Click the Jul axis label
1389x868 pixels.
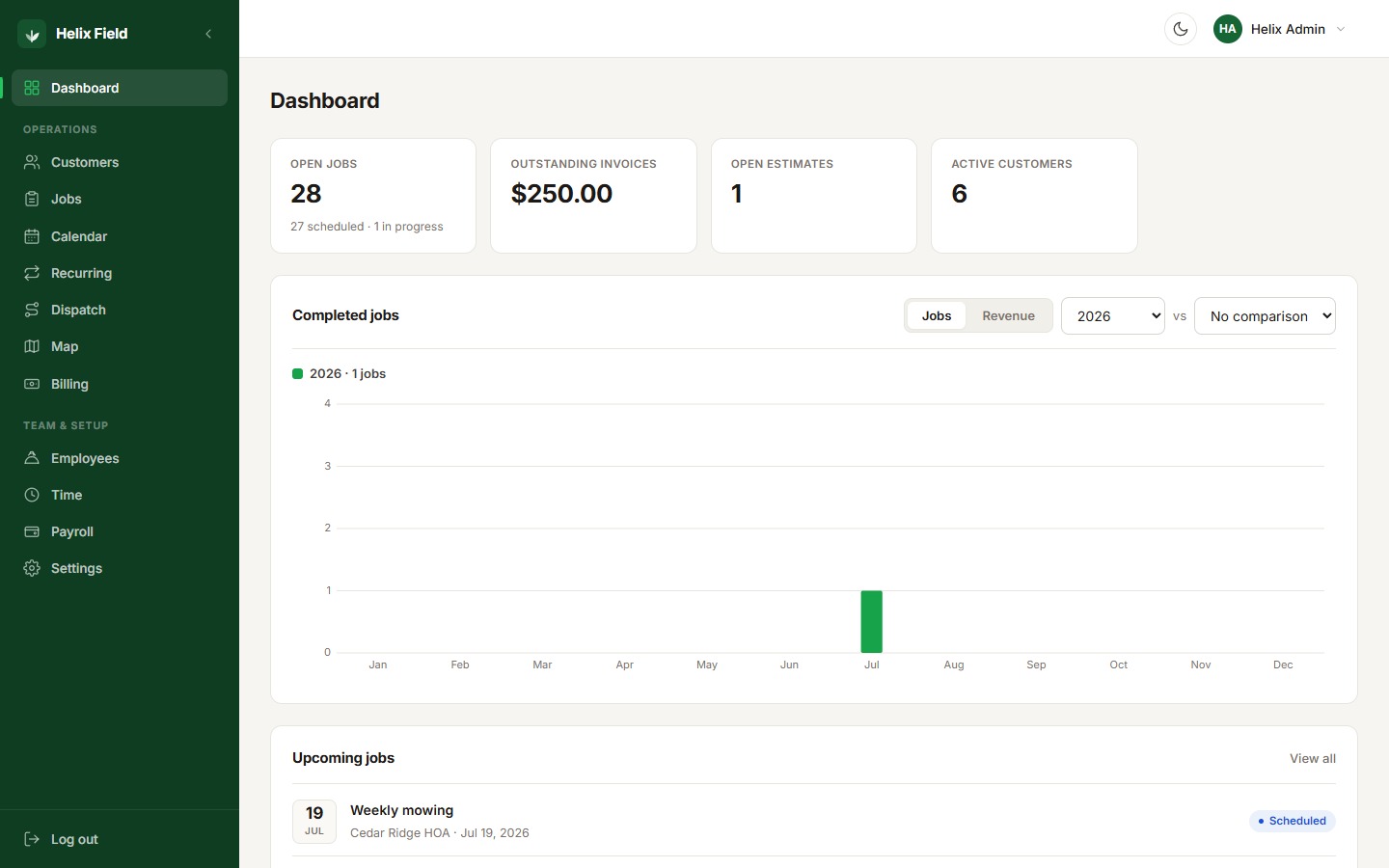click(x=872, y=665)
